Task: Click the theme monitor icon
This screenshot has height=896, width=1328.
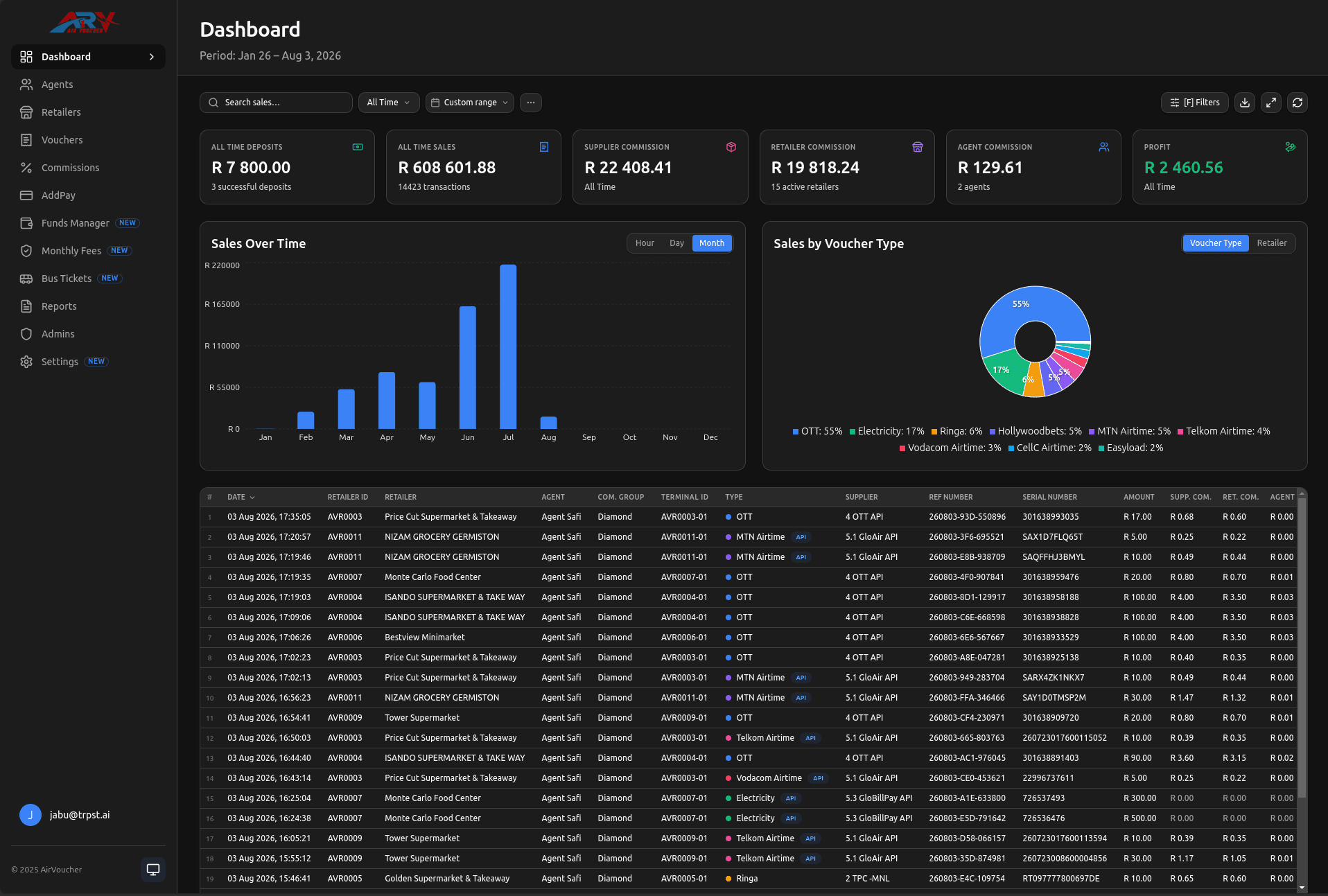Action: (153, 870)
